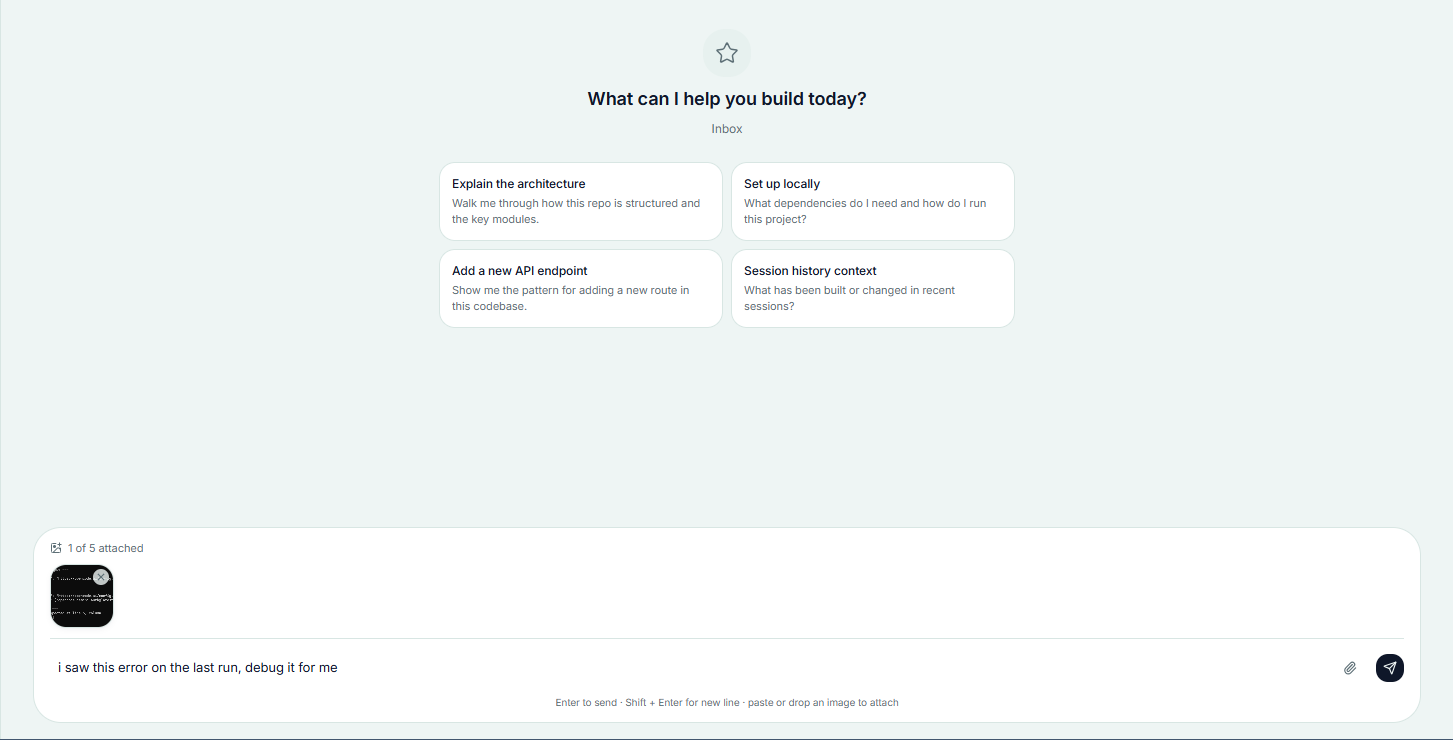Select the 'Session history context' suggestion card

click(x=873, y=288)
